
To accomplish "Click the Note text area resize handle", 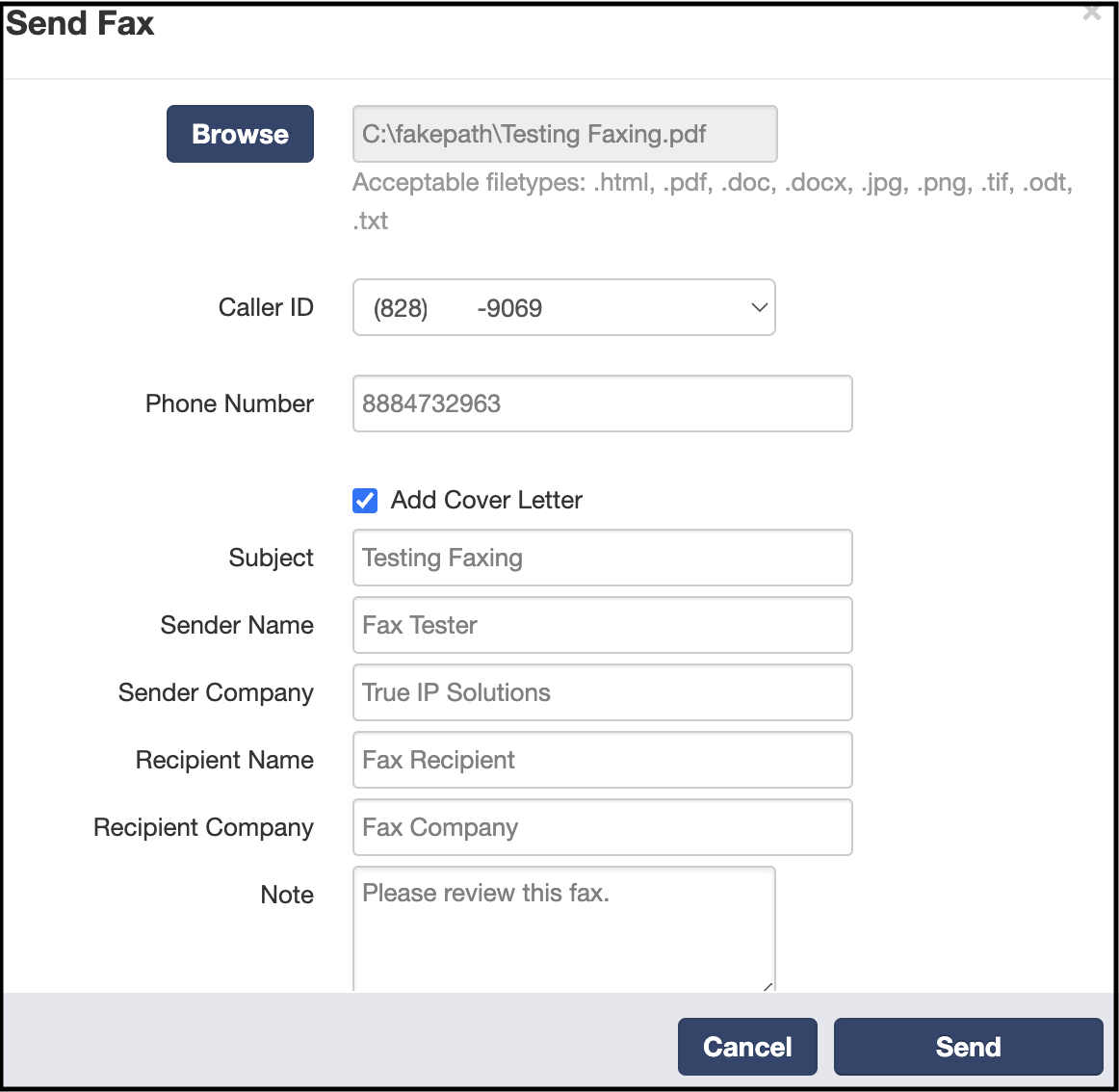I will 768,986.
